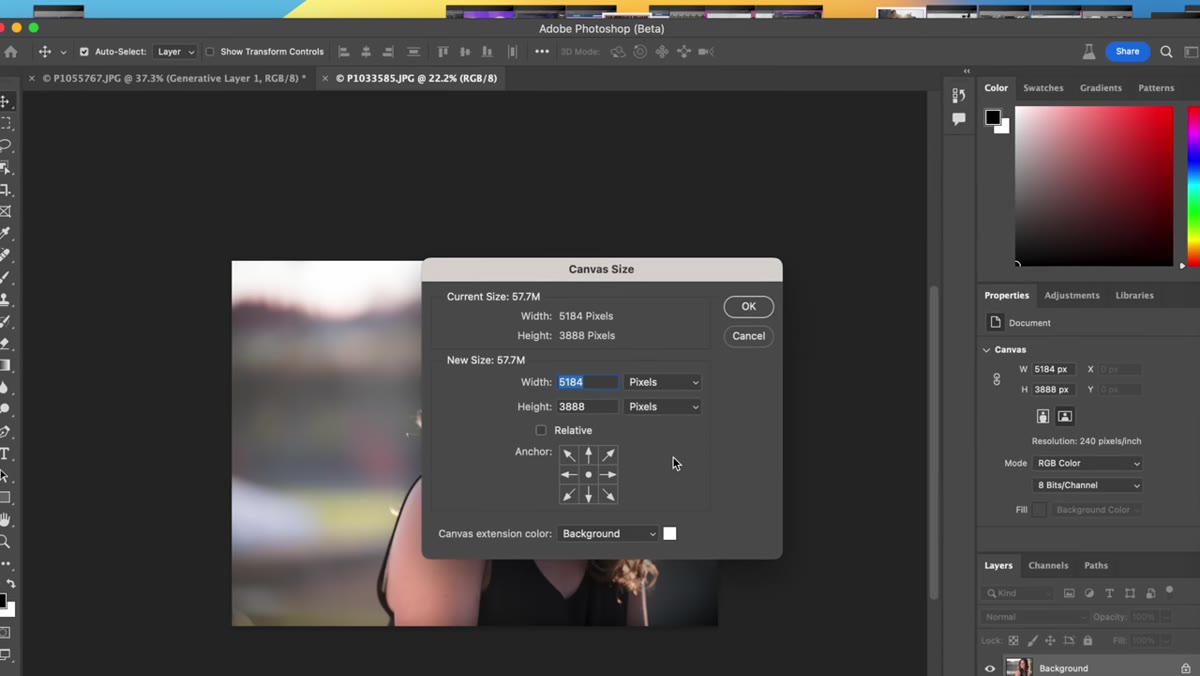Select the Eyedropper tool
This screenshot has height=676, width=1200.
pos(5,233)
